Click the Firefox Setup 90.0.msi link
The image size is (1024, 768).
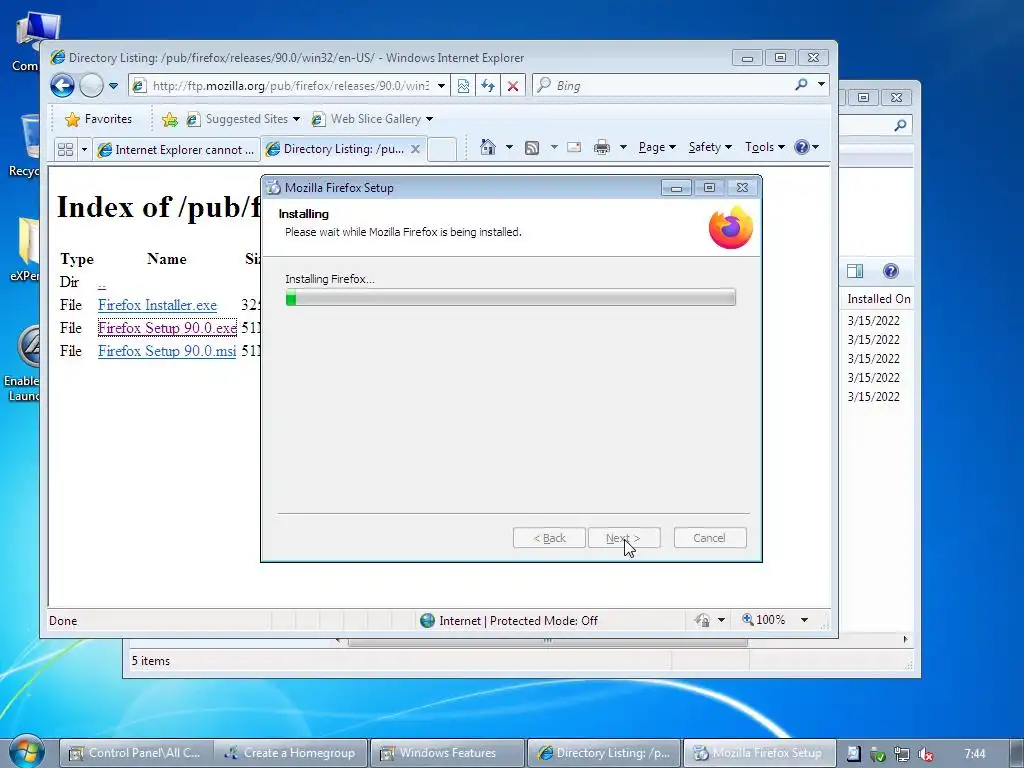tap(167, 351)
